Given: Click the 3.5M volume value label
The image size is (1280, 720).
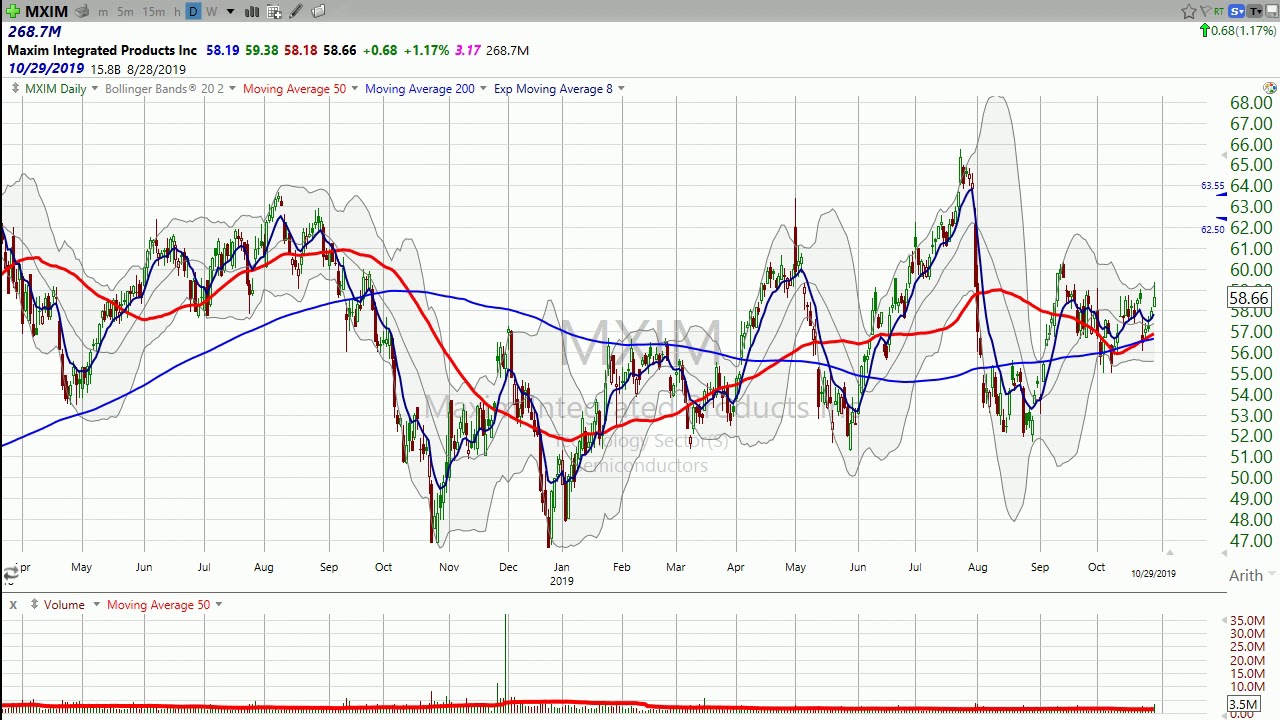Looking at the screenshot, I should coord(1243,705).
